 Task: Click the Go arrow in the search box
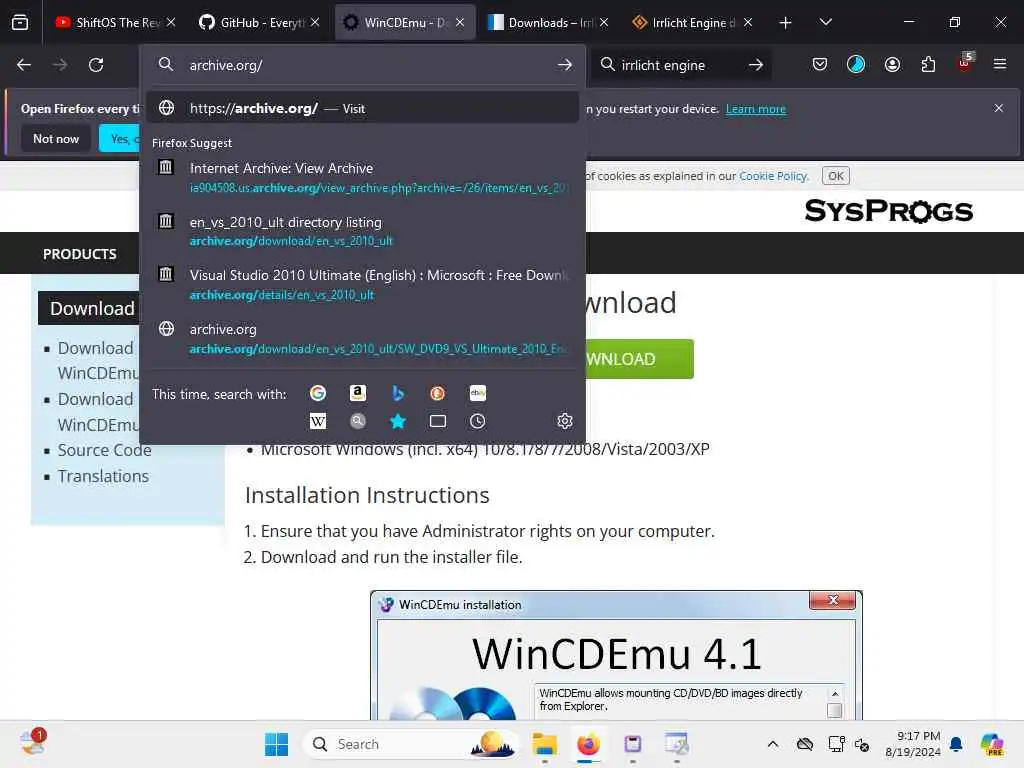point(756,65)
